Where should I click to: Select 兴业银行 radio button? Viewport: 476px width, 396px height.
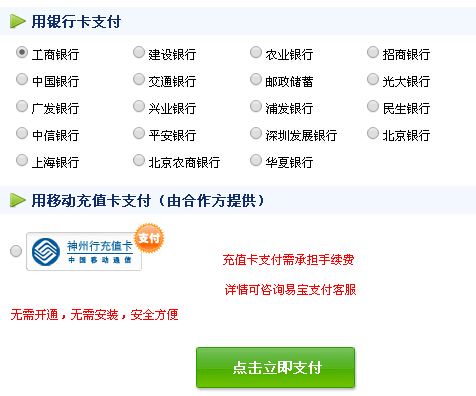pyautogui.click(x=139, y=107)
